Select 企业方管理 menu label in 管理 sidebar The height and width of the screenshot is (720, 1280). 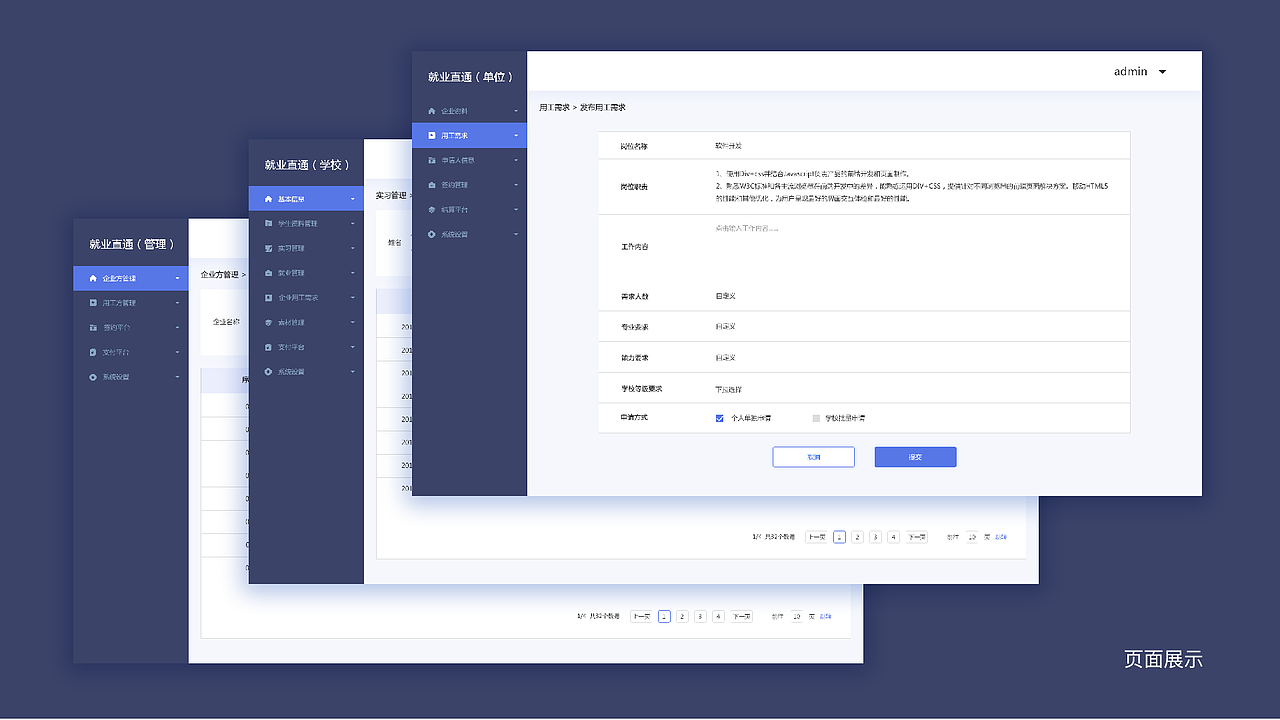coord(119,278)
